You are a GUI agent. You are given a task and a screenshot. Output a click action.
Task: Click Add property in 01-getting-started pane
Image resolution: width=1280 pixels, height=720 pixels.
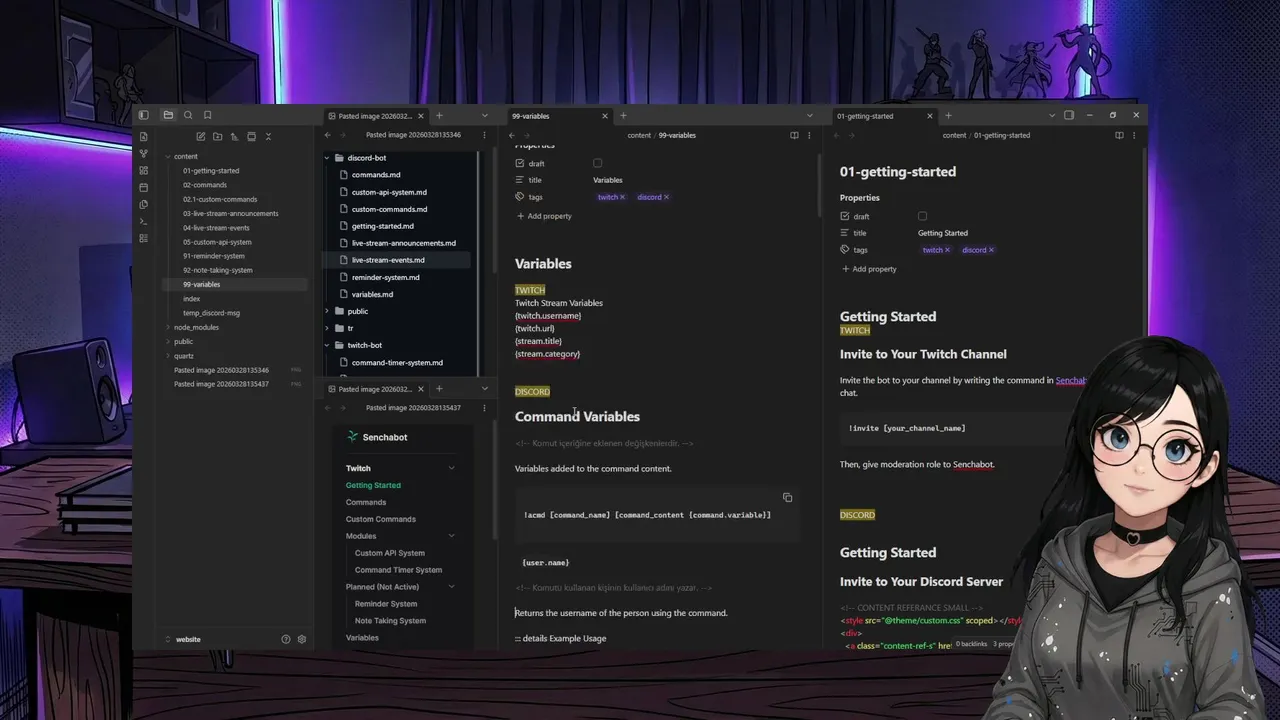(x=869, y=269)
